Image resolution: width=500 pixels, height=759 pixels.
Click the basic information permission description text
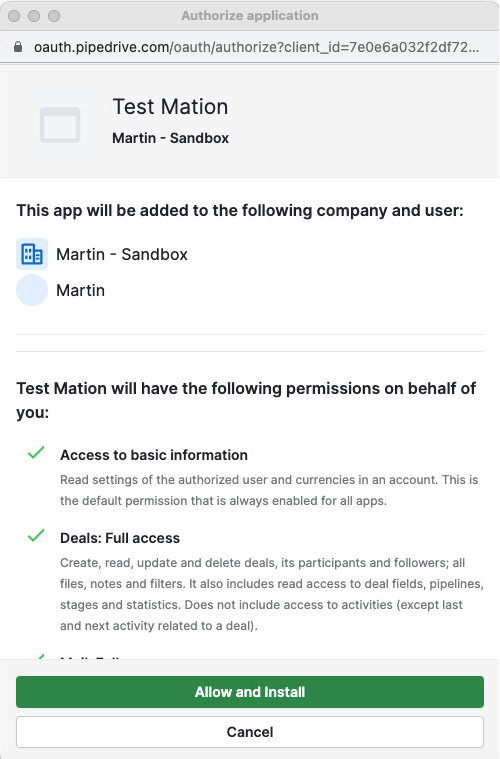pyautogui.click(x=269, y=490)
